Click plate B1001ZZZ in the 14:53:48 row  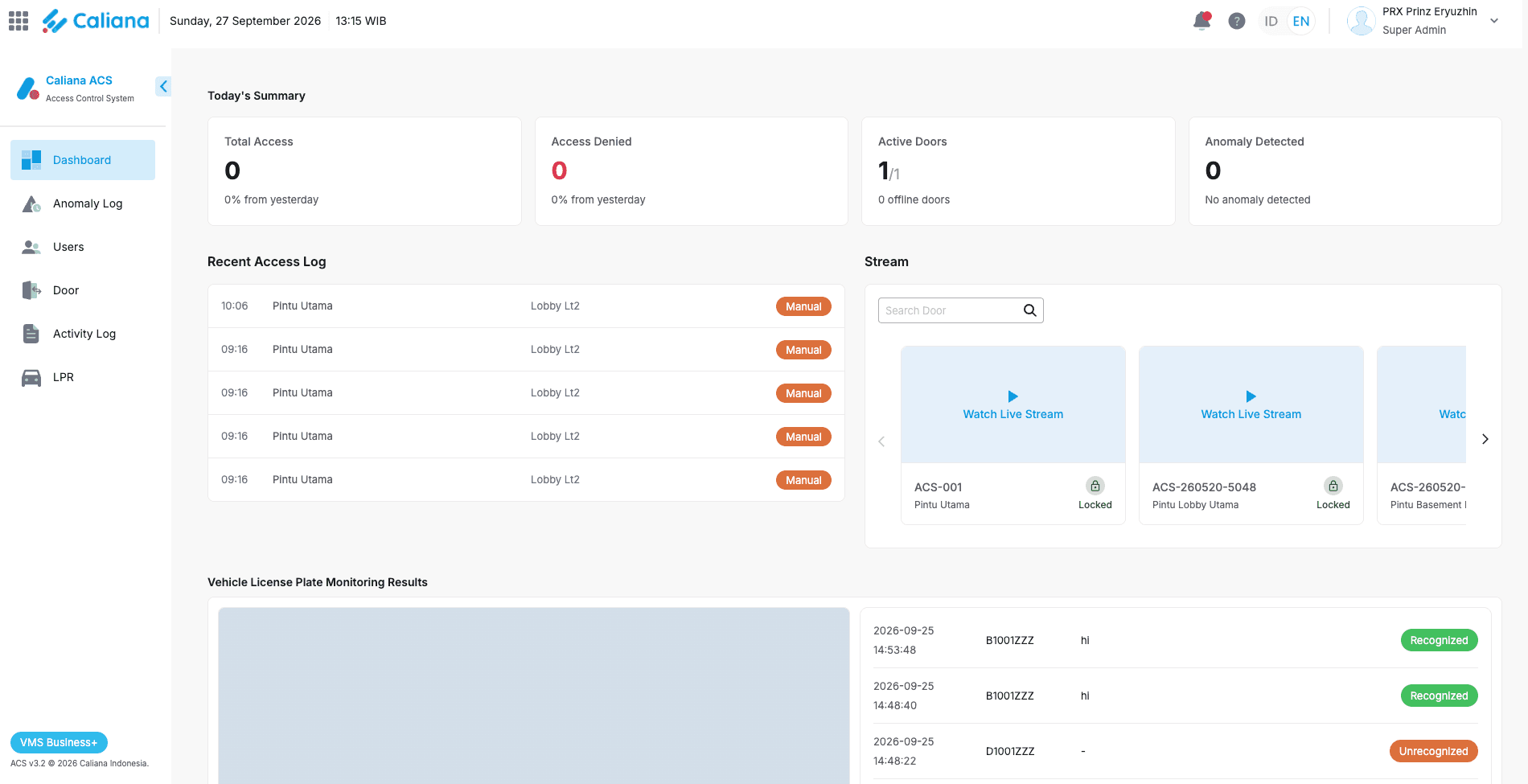[x=1010, y=641]
